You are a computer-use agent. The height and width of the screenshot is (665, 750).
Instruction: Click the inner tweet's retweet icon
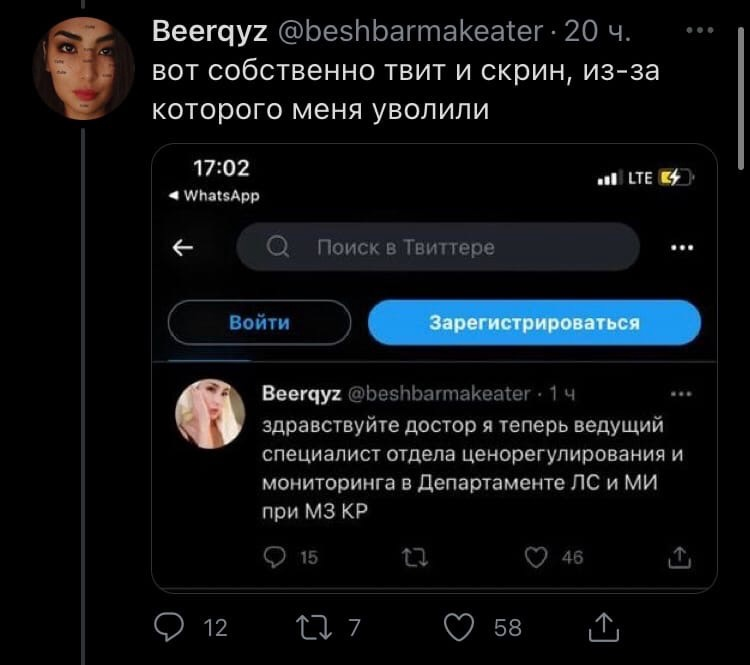click(x=412, y=557)
